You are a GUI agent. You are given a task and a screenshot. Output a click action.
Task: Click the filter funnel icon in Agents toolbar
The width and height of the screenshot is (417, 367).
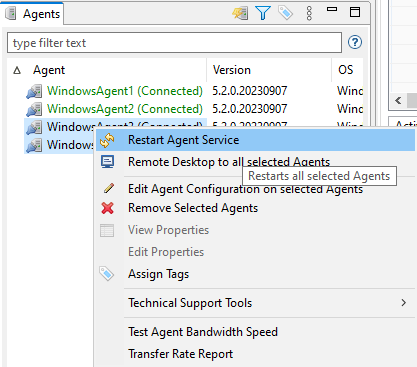click(263, 13)
